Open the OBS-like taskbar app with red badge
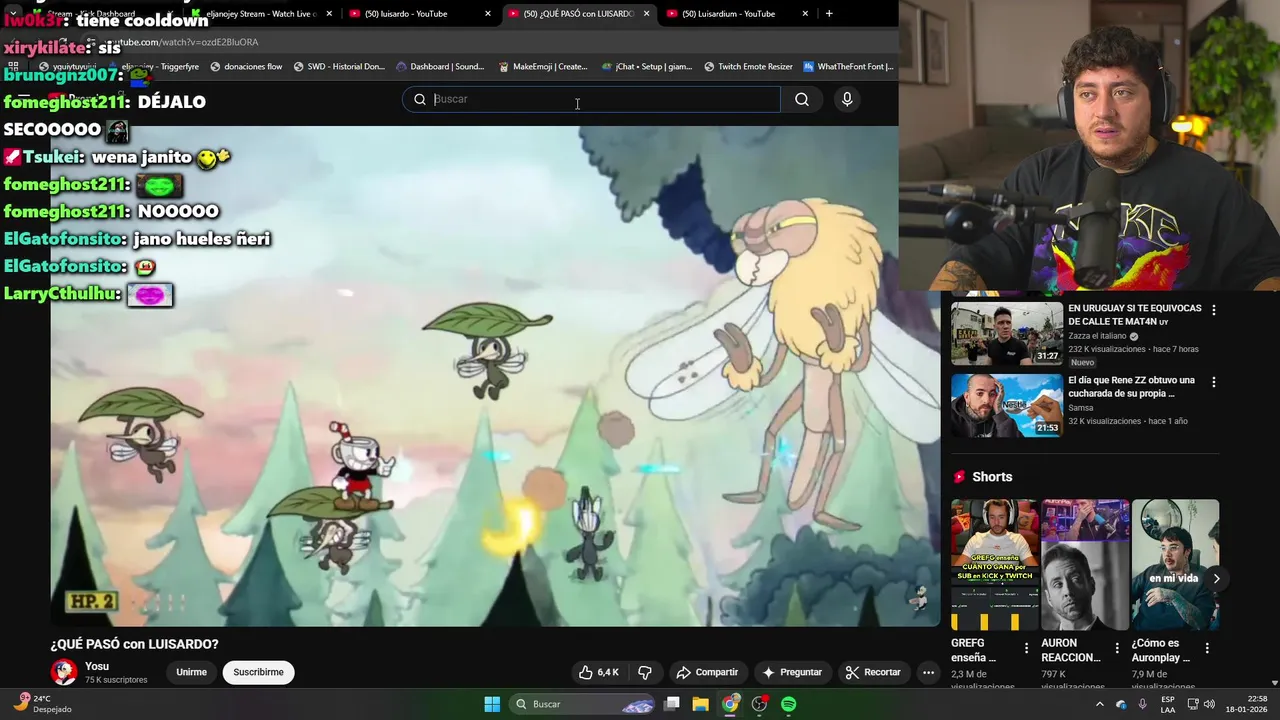1280x720 pixels. tap(760, 704)
